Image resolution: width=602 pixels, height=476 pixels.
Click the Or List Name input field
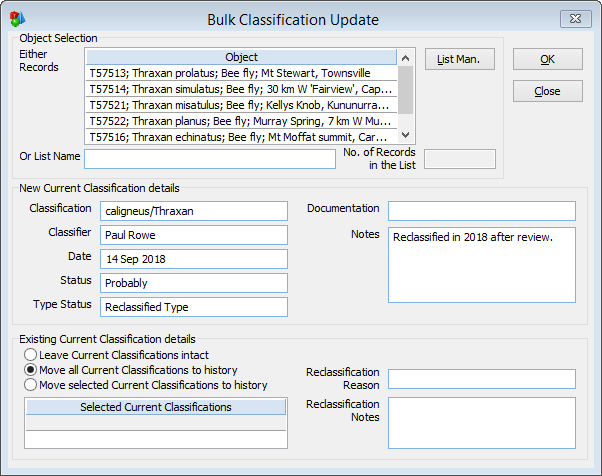[x=210, y=159]
